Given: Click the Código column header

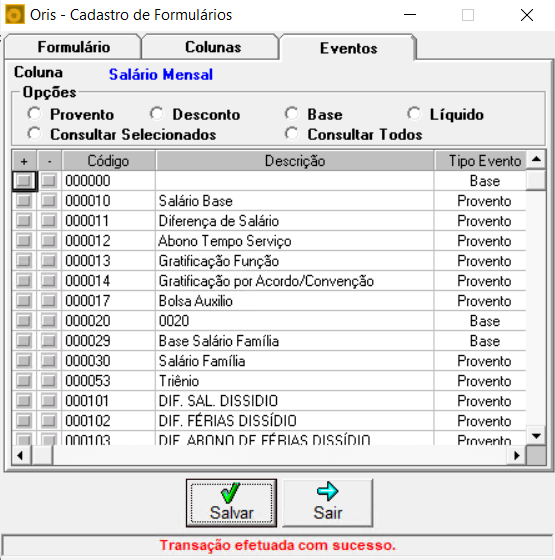Looking at the screenshot, I should [108, 161].
